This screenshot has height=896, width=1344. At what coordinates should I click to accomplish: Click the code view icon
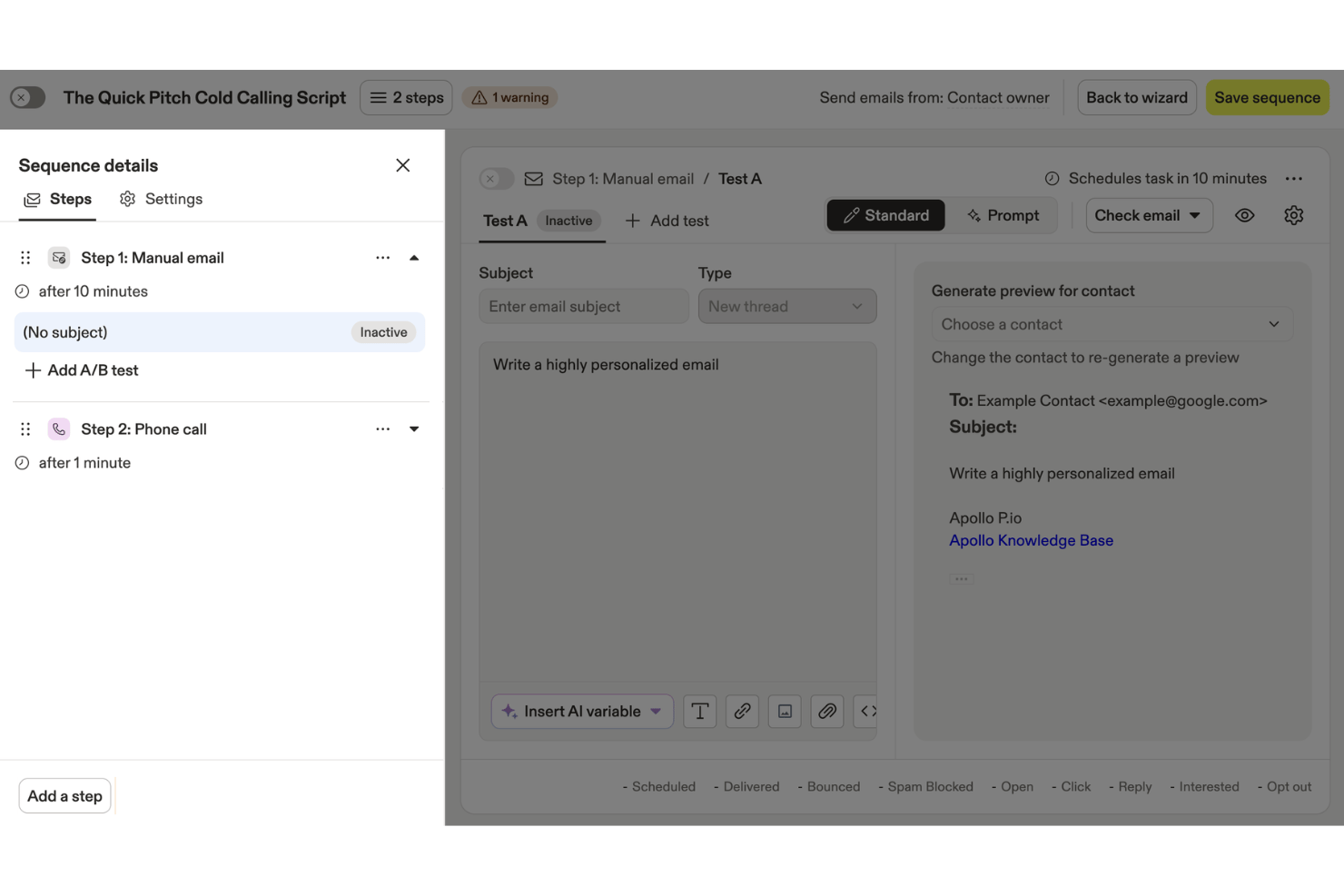(x=866, y=712)
